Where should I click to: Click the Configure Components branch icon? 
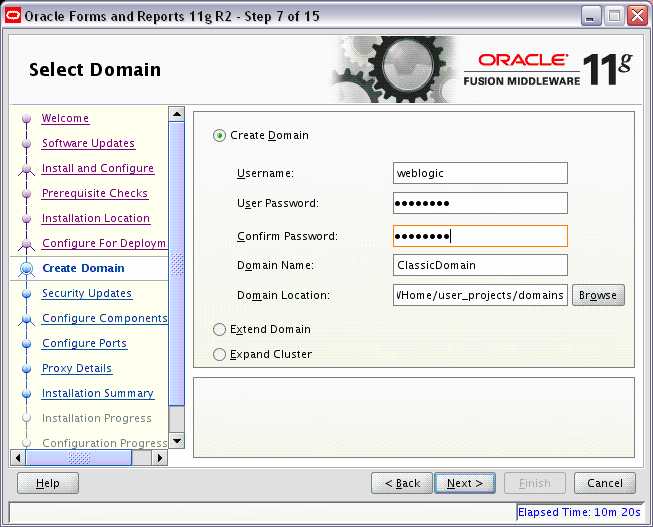click(x=27, y=320)
